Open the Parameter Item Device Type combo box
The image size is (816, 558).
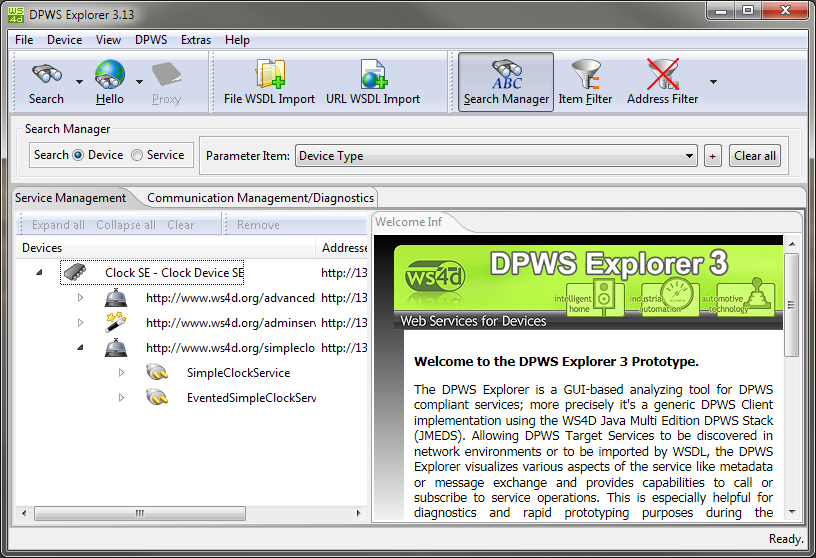(496, 156)
